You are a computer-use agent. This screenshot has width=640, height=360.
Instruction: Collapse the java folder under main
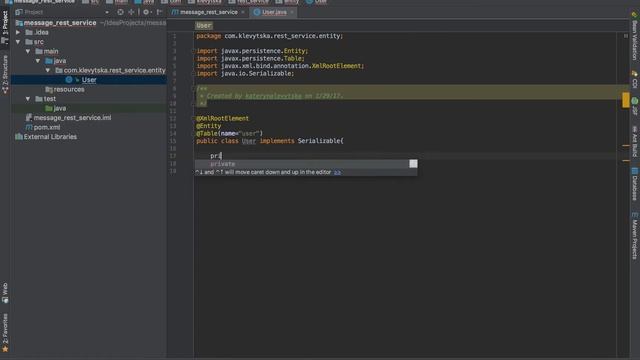click(38, 61)
